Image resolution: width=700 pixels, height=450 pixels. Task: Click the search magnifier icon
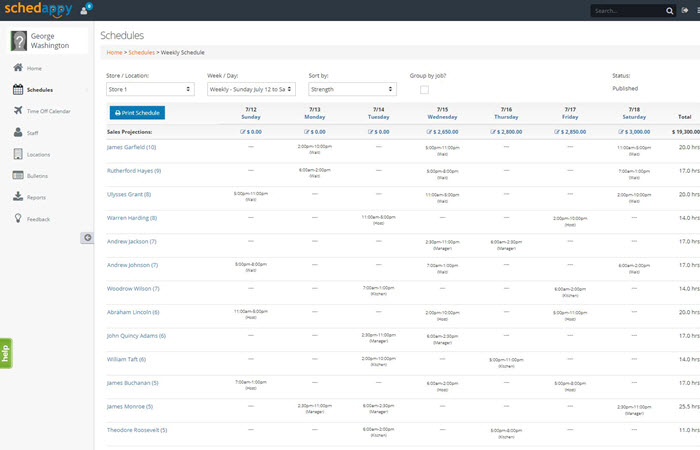click(x=669, y=11)
